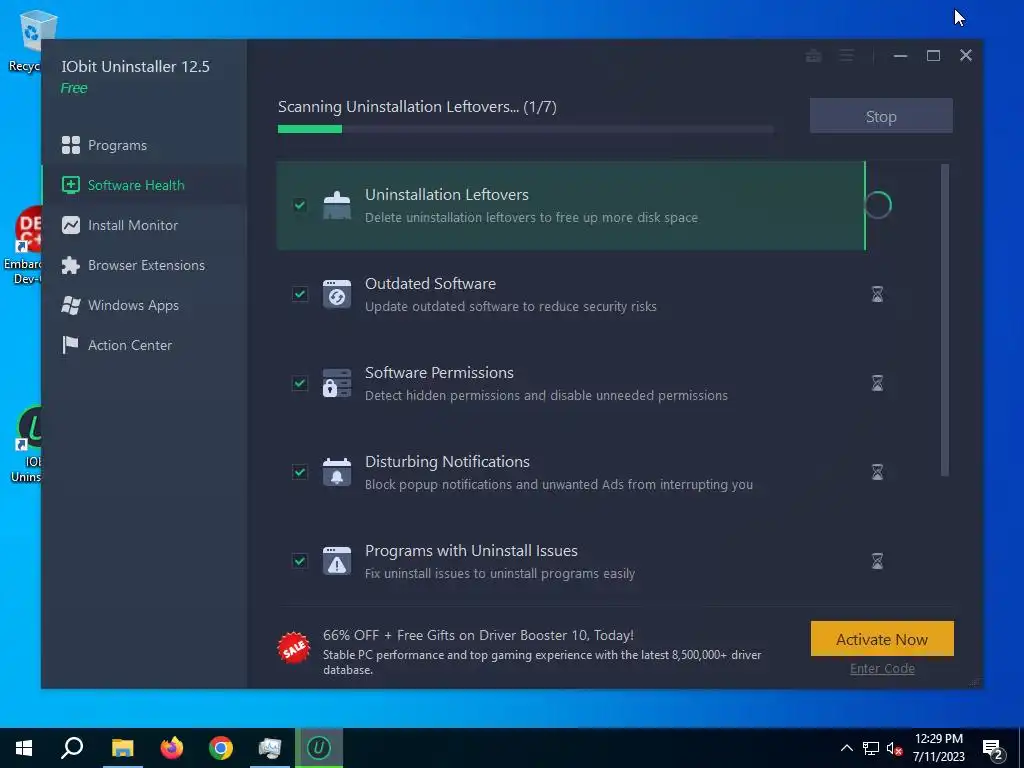Click the scan progress bar

(x=526, y=129)
